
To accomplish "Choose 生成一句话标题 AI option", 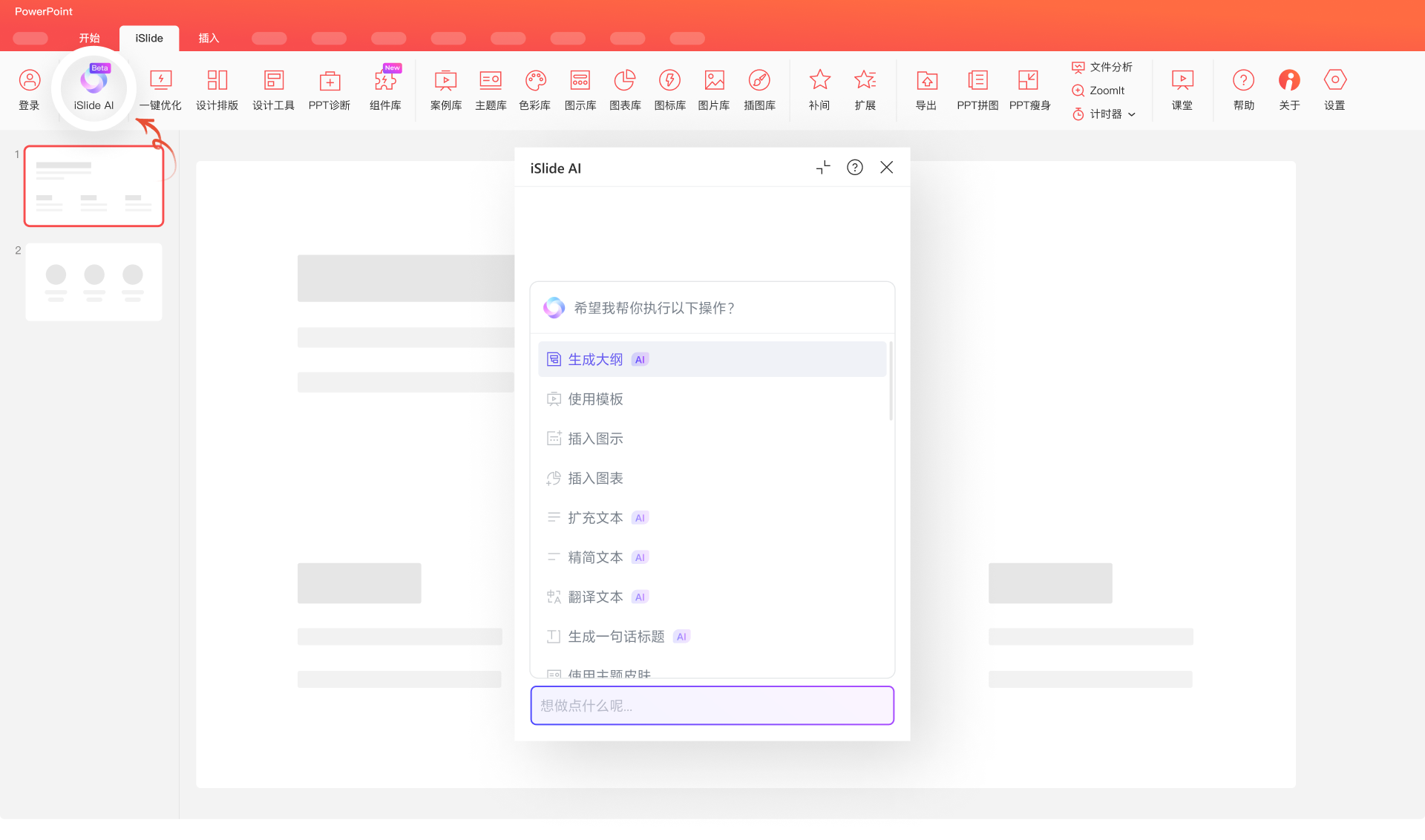I will pos(712,637).
